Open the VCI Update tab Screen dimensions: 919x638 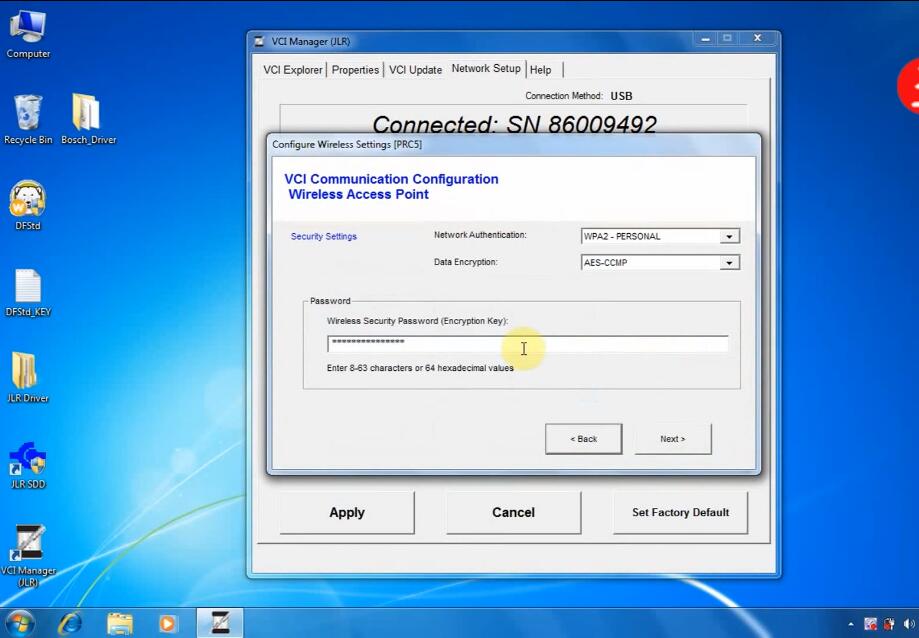click(x=416, y=70)
